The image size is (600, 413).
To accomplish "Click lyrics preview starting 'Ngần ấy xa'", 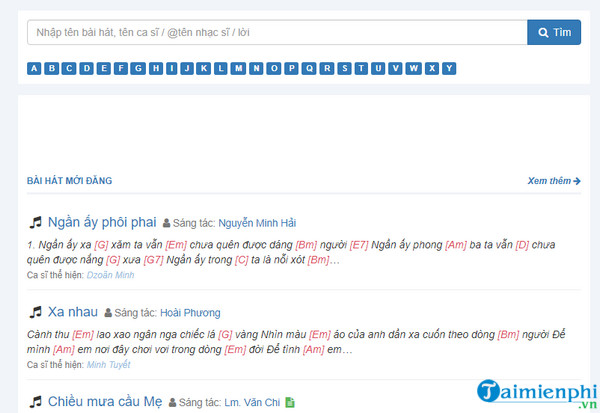I will [x=291, y=253].
